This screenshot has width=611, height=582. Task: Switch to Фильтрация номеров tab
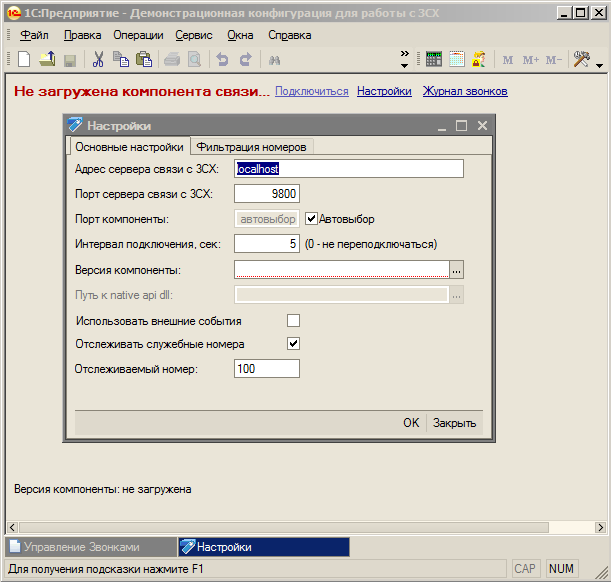[251, 147]
